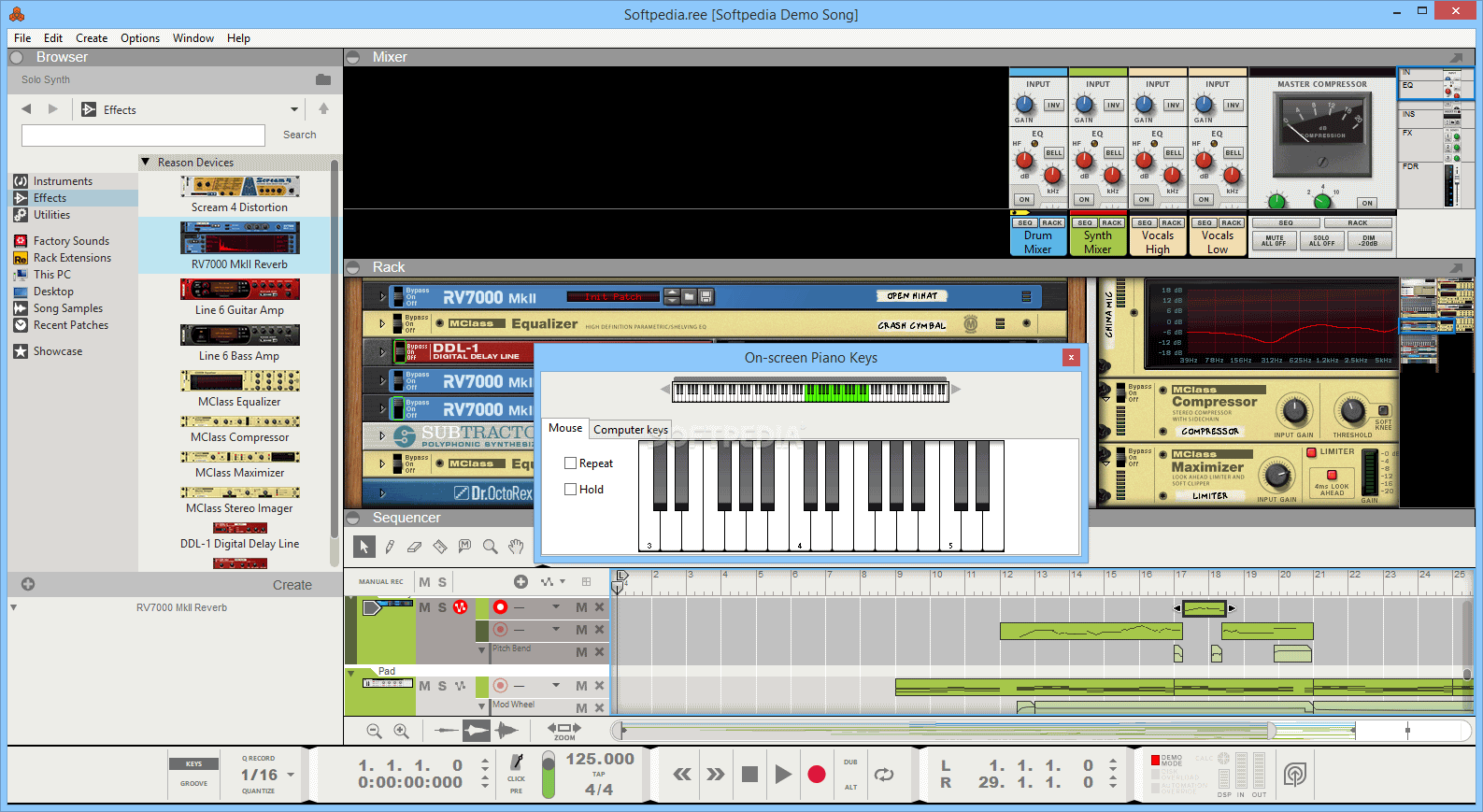Toggle the KEYS button in transport
This screenshot has width=1483, height=812.
[193, 763]
